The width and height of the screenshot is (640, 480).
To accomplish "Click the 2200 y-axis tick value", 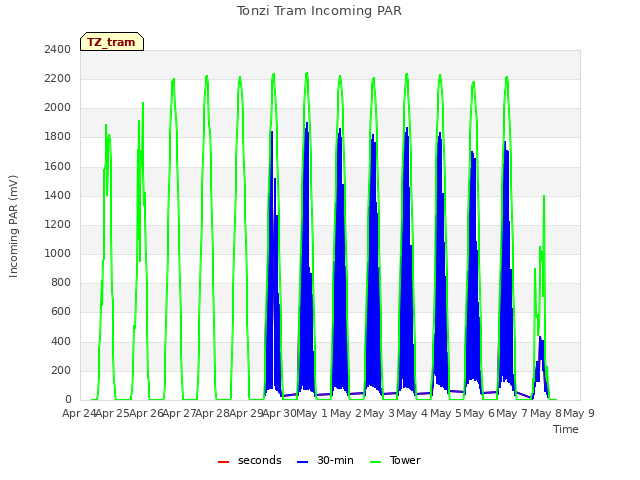I will [58, 78].
